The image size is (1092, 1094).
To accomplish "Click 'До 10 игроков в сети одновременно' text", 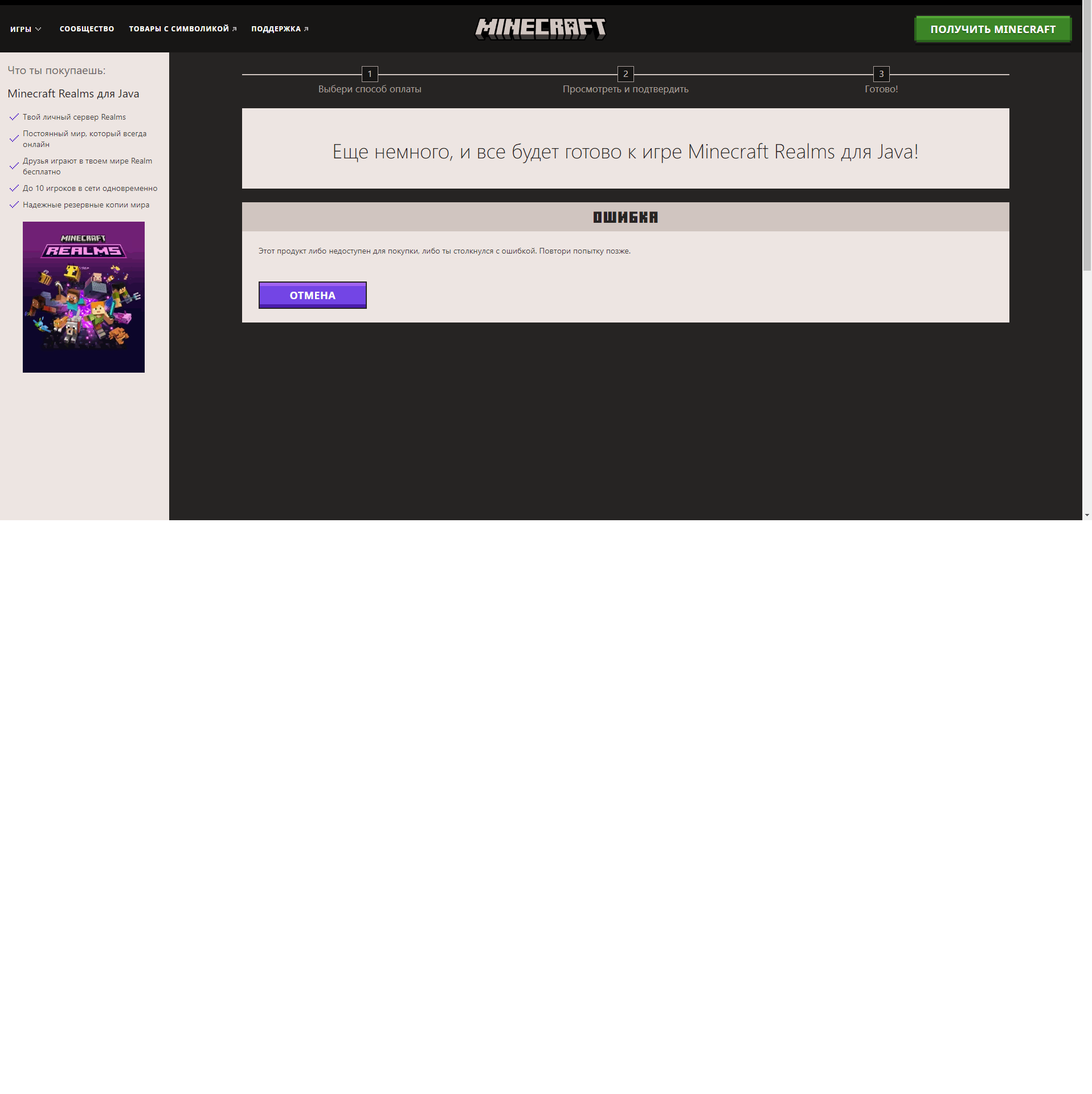I will [90, 188].
